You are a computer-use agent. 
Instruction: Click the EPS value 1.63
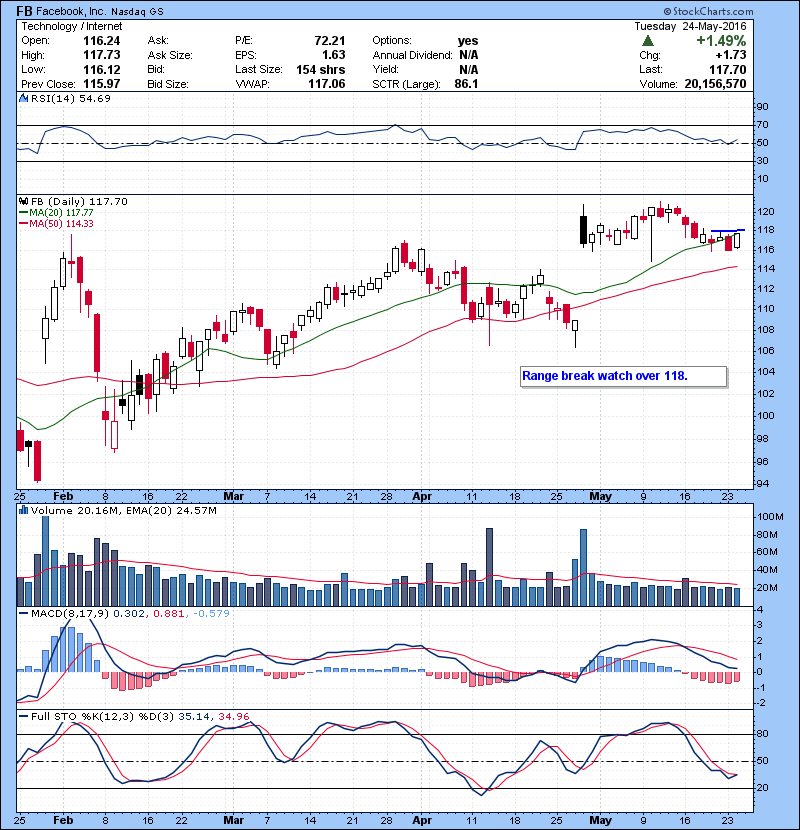[x=334, y=55]
